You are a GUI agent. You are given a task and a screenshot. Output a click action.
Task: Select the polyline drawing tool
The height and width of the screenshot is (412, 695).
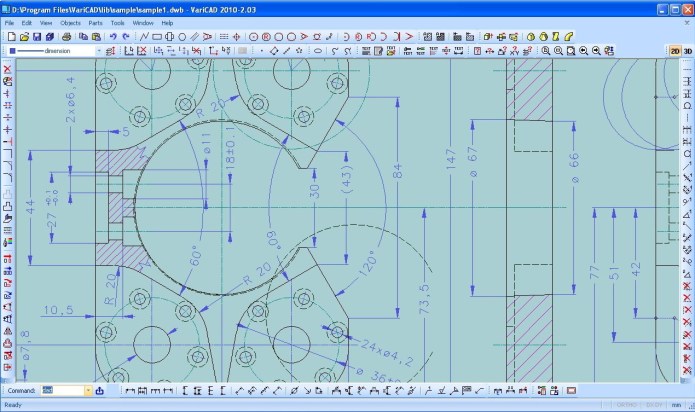(x=144, y=37)
